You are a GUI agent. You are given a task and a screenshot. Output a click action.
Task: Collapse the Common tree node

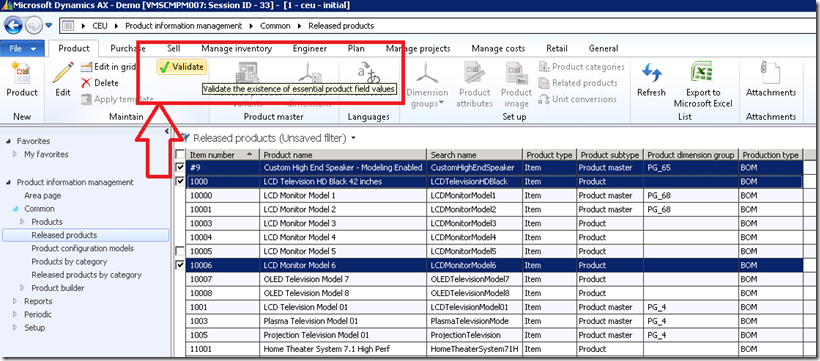(x=16, y=209)
